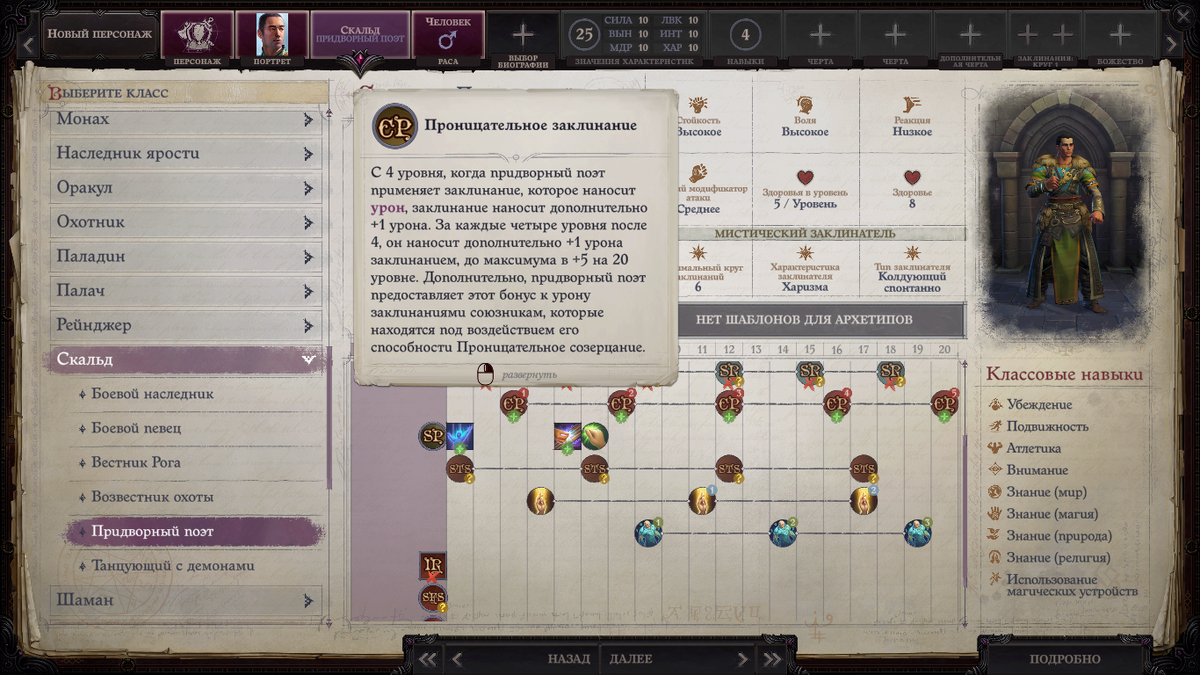Click the mouse icon beside развернуть
The height and width of the screenshot is (675, 1200).
(485, 374)
